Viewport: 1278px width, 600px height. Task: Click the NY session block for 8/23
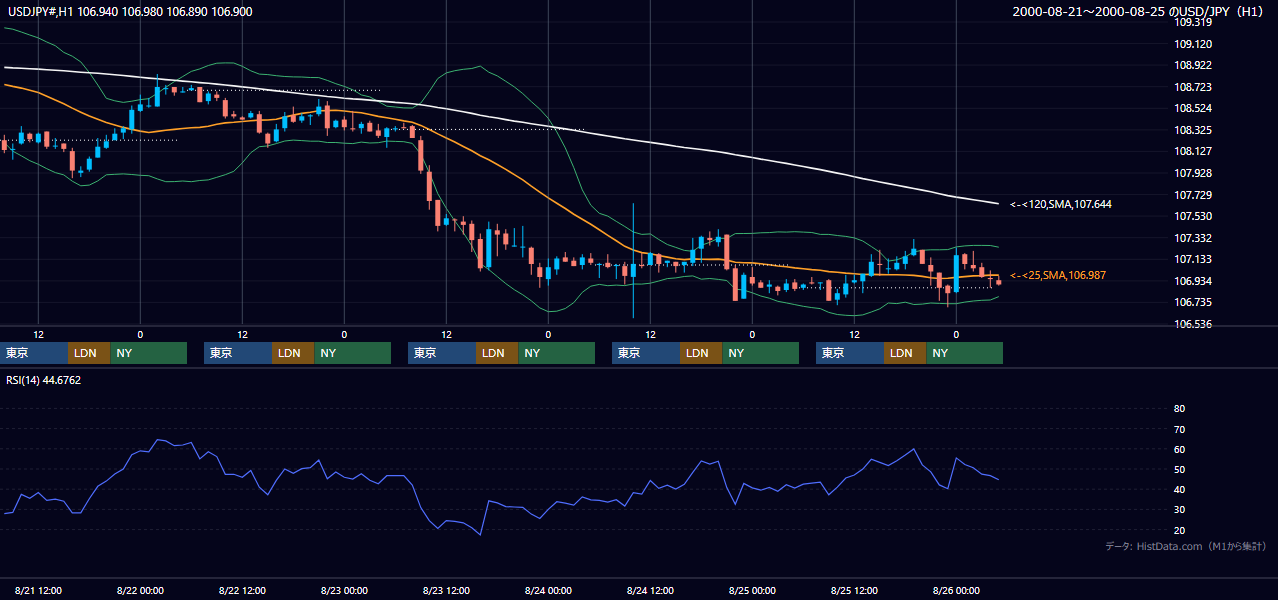(556, 353)
